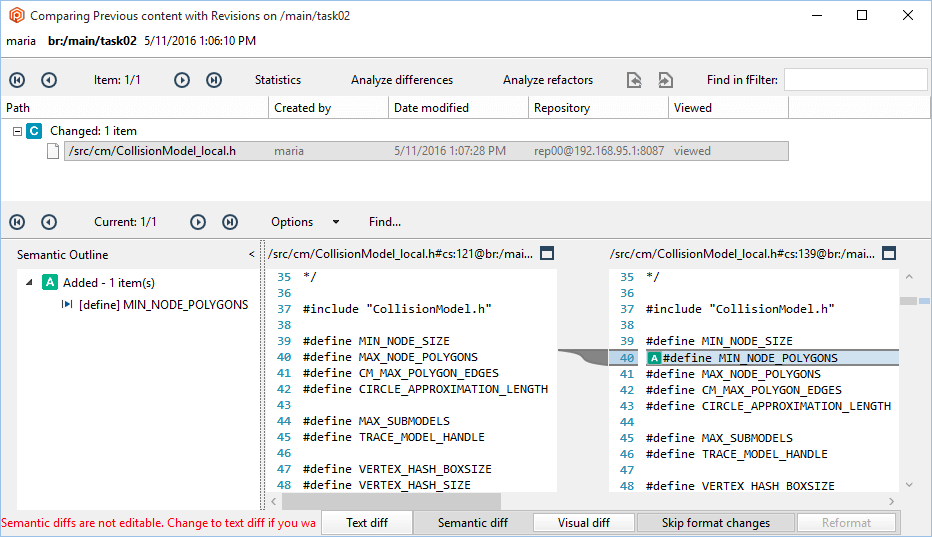Switch to Semantic diff
This screenshot has width=932, height=537.
[x=473, y=523]
